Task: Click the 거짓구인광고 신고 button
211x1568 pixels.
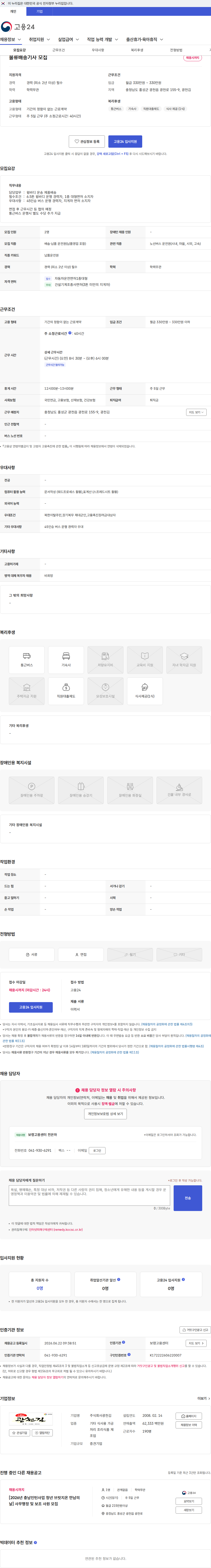Action: (x=195, y=1329)
